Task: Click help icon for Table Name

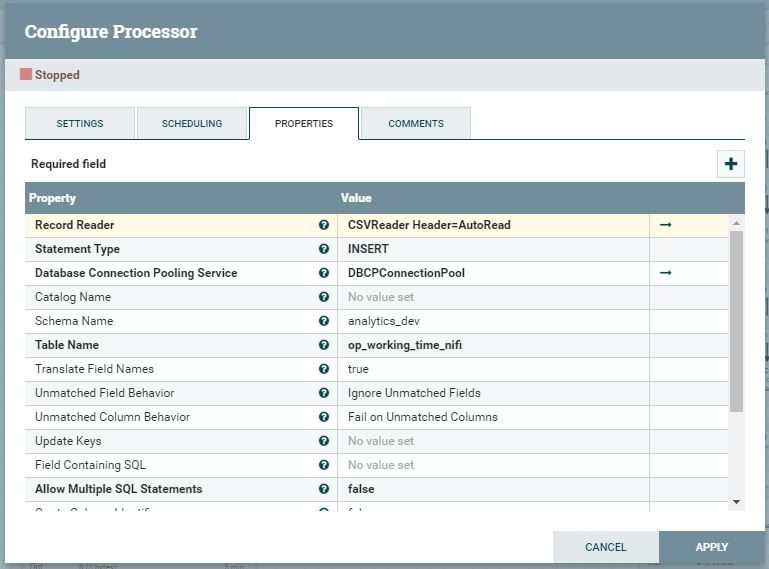Action: tap(324, 345)
